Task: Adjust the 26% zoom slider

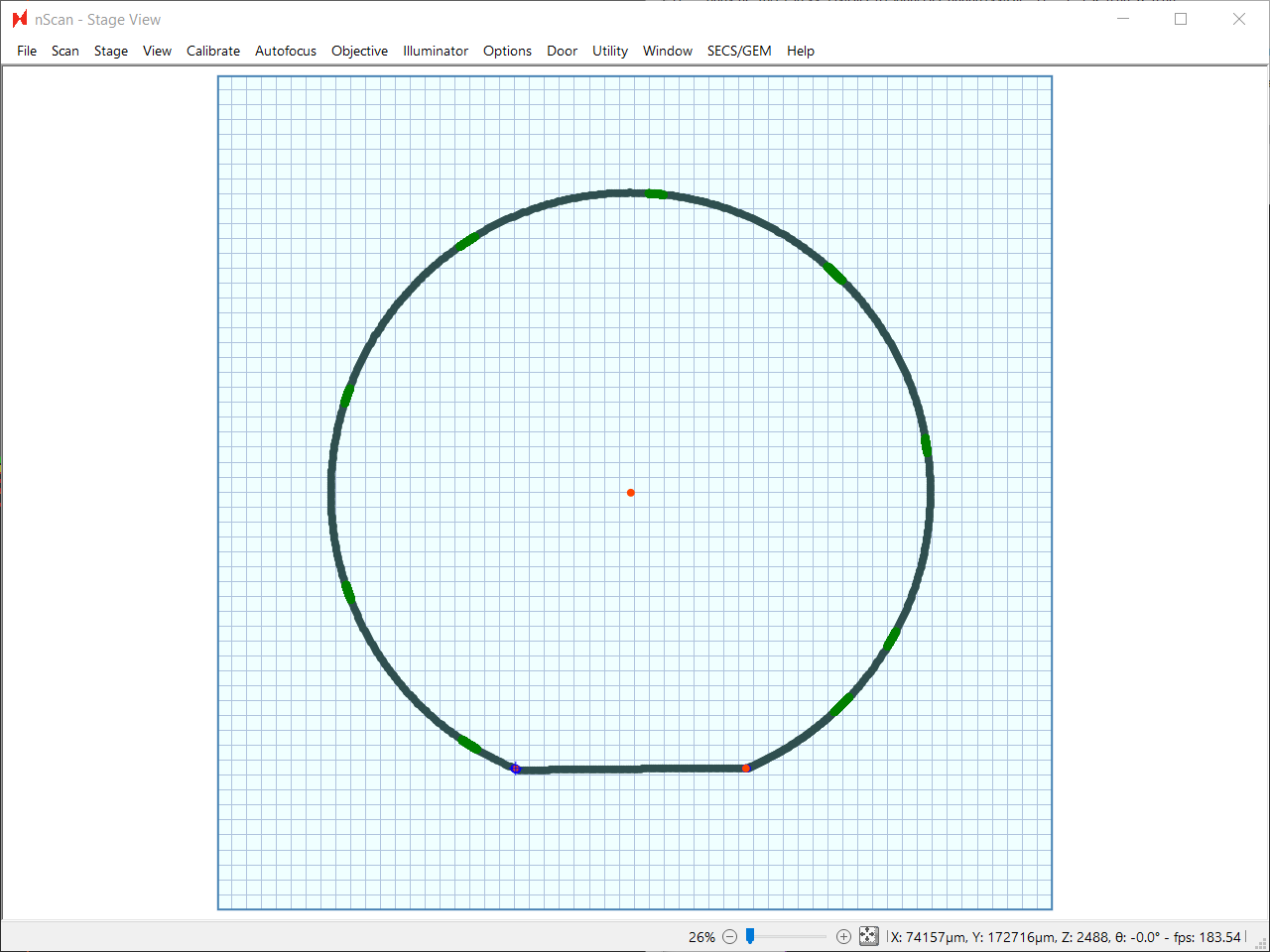Action: click(x=751, y=936)
